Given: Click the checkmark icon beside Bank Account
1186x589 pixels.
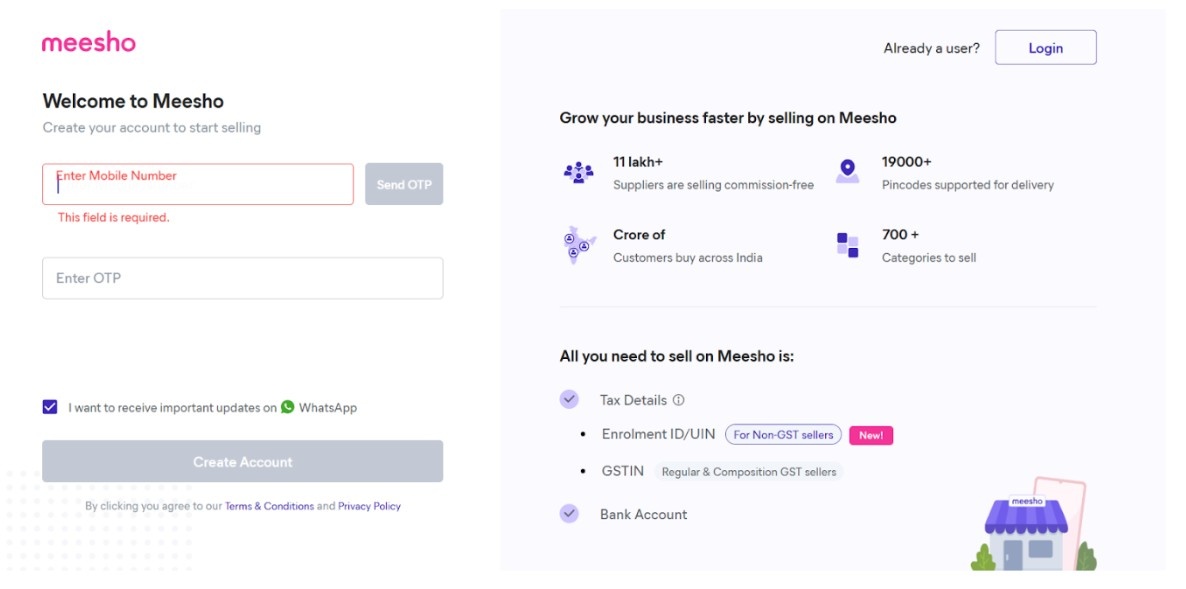Looking at the screenshot, I should point(568,513).
